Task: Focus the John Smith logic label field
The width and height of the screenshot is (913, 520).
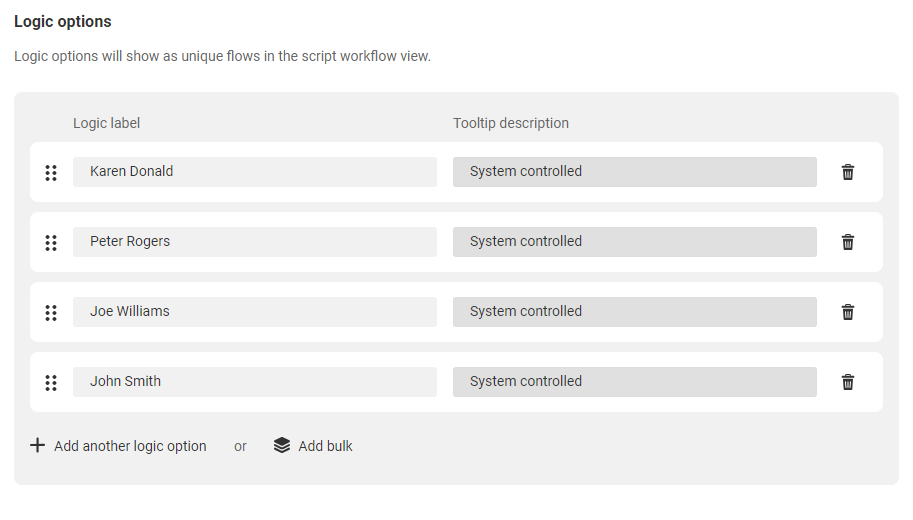Action: pyautogui.click(x=254, y=381)
